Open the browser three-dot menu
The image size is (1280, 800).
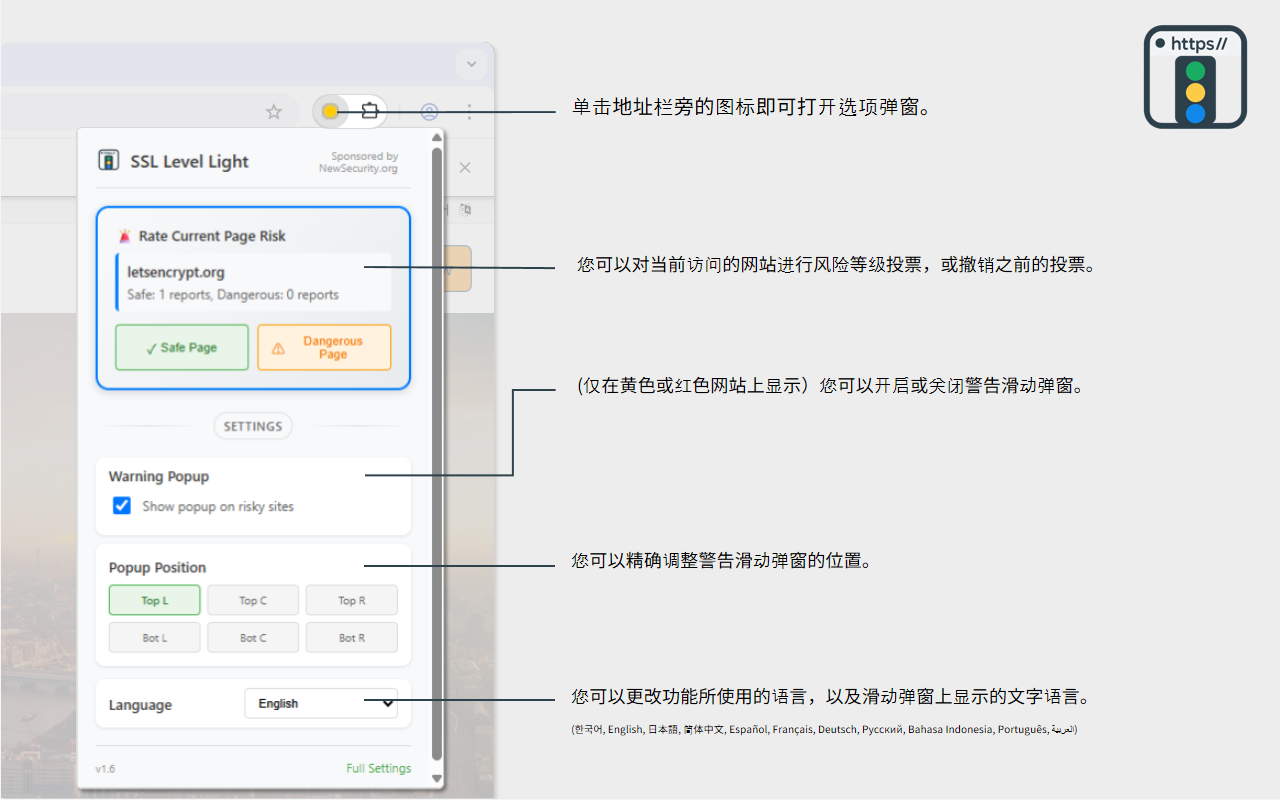tap(469, 111)
